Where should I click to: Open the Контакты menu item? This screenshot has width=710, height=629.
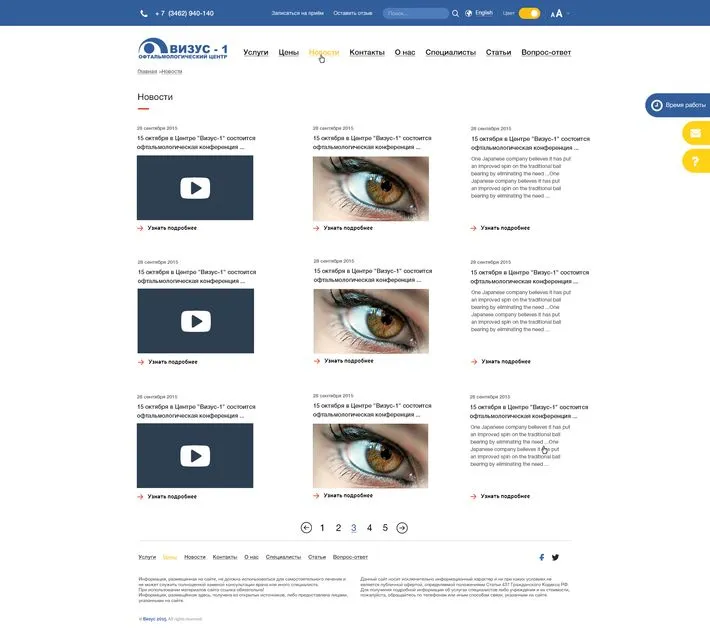click(x=367, y=53)
